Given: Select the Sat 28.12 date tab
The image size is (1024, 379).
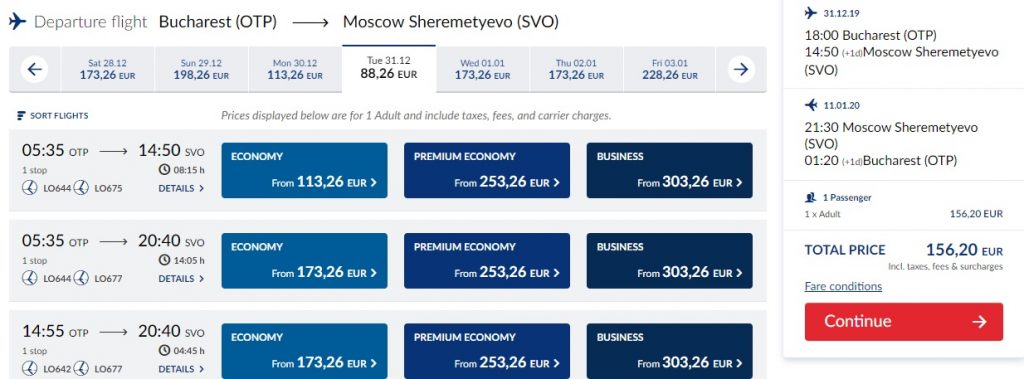Looking at the screenshot, I should point(108,69).
